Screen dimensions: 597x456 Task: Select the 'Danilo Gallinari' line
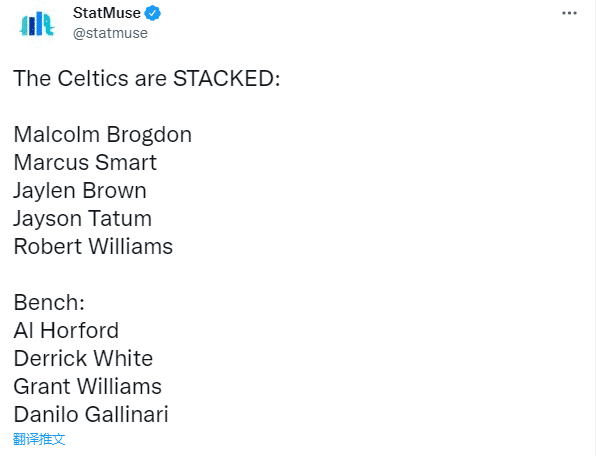tap(91, 415)
